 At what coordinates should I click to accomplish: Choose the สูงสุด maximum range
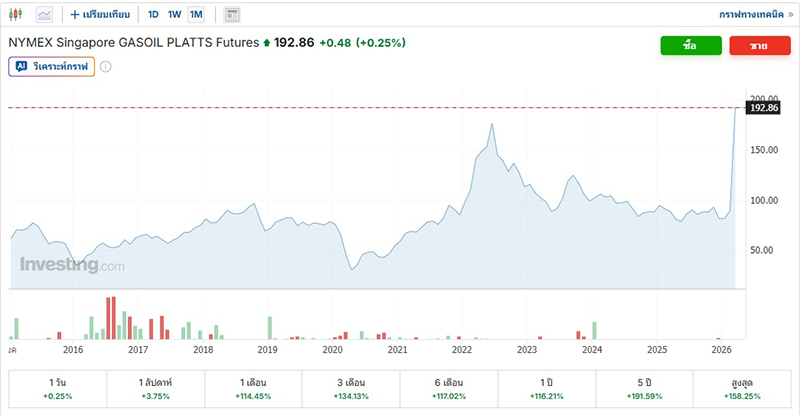743,389
